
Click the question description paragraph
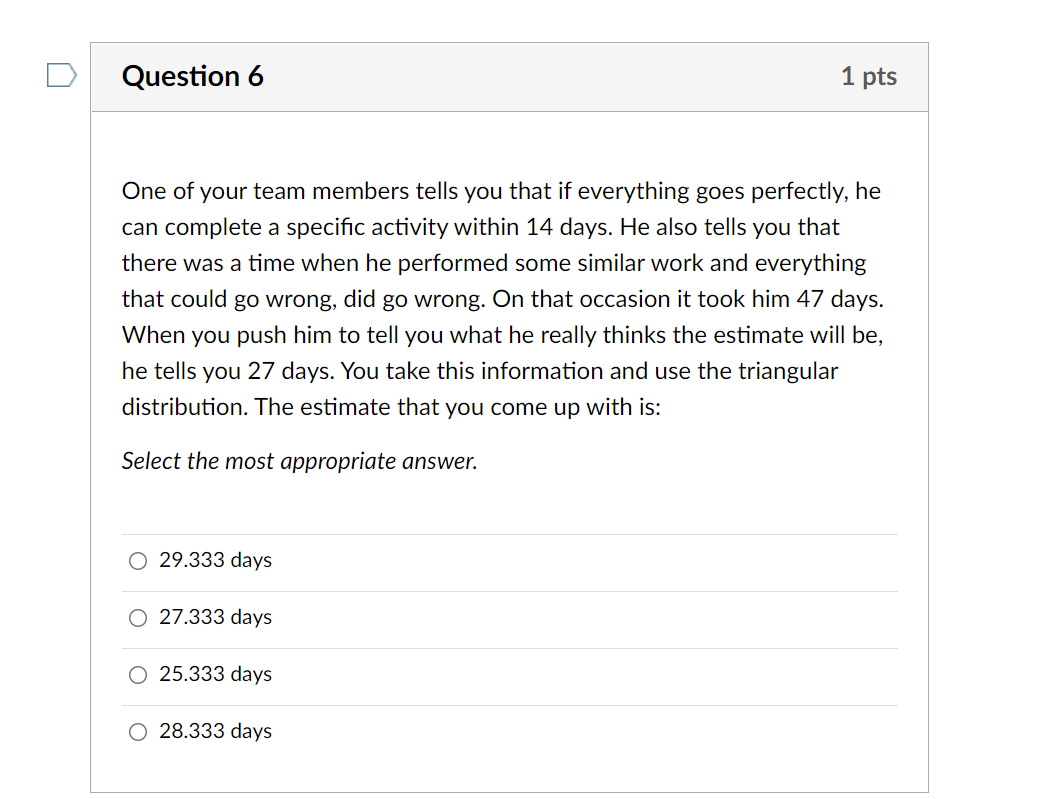[500, 298]
